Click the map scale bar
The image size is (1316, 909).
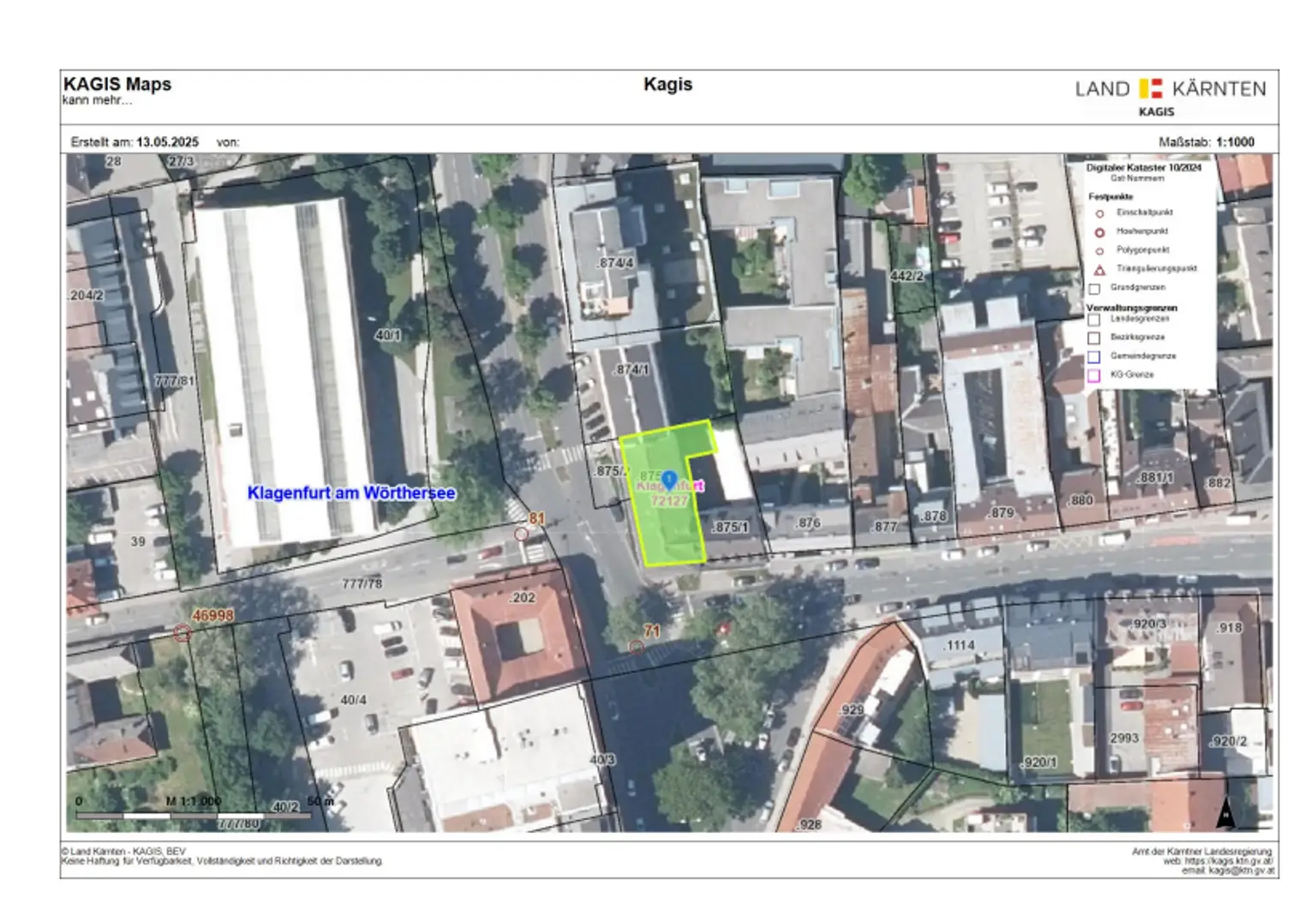point(193,815)
